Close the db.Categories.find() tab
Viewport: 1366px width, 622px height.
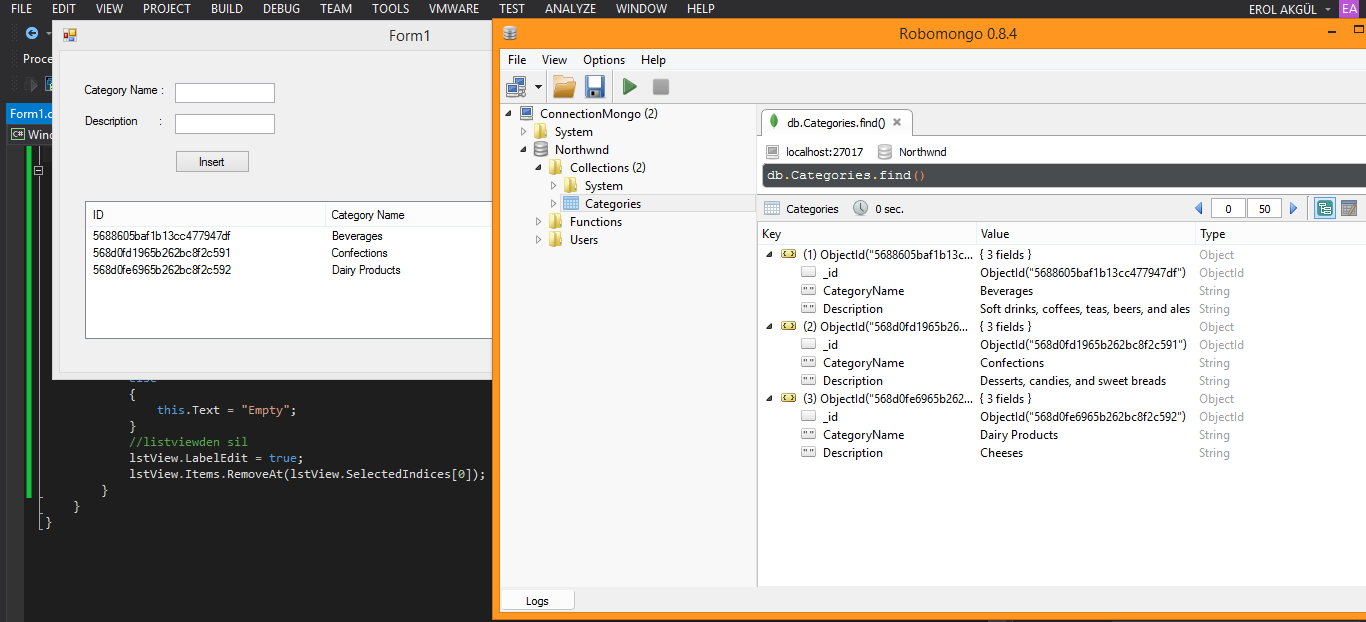(897, 122)
